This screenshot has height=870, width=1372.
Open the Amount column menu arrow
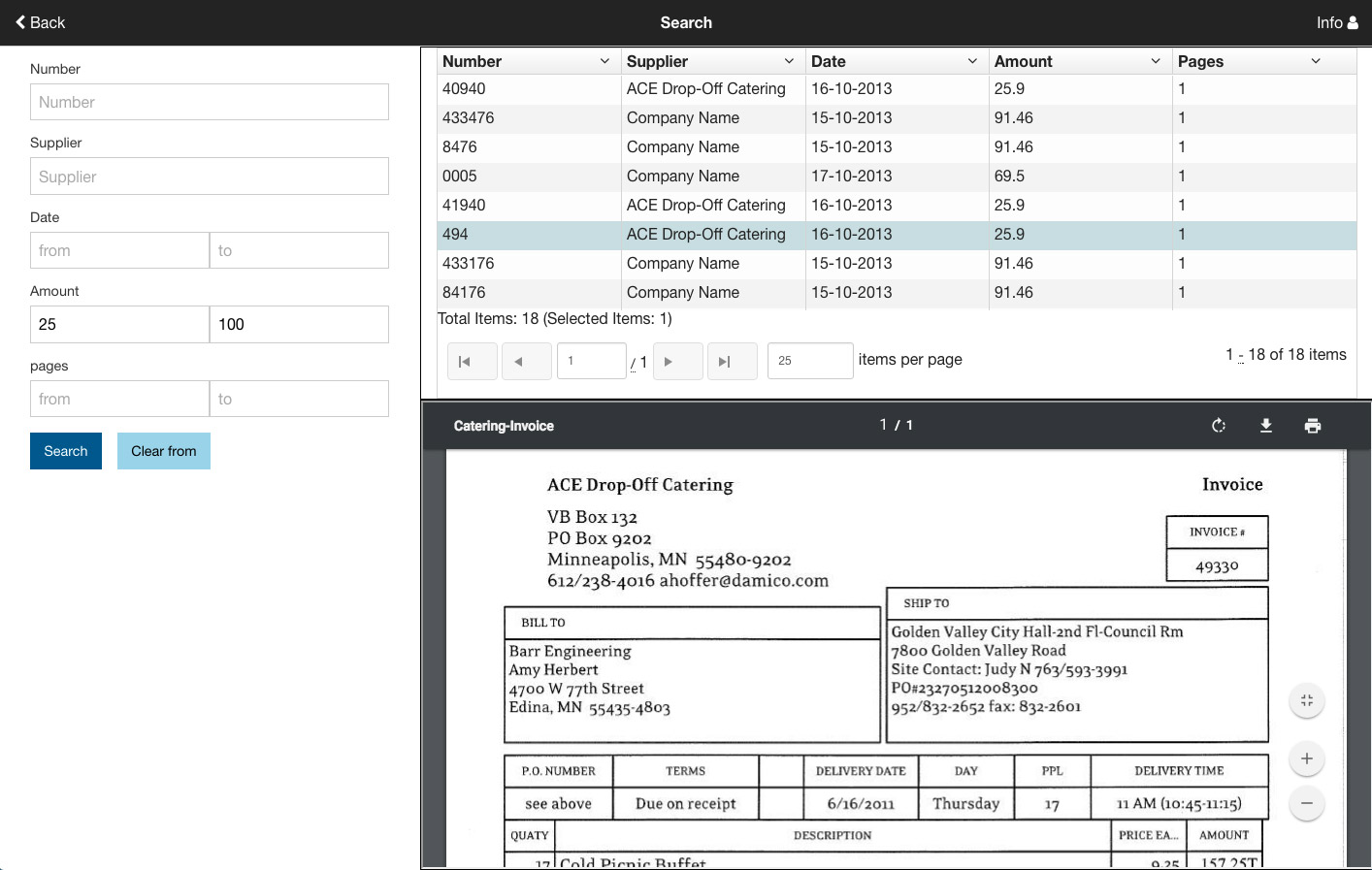(x=1156, y=61)
